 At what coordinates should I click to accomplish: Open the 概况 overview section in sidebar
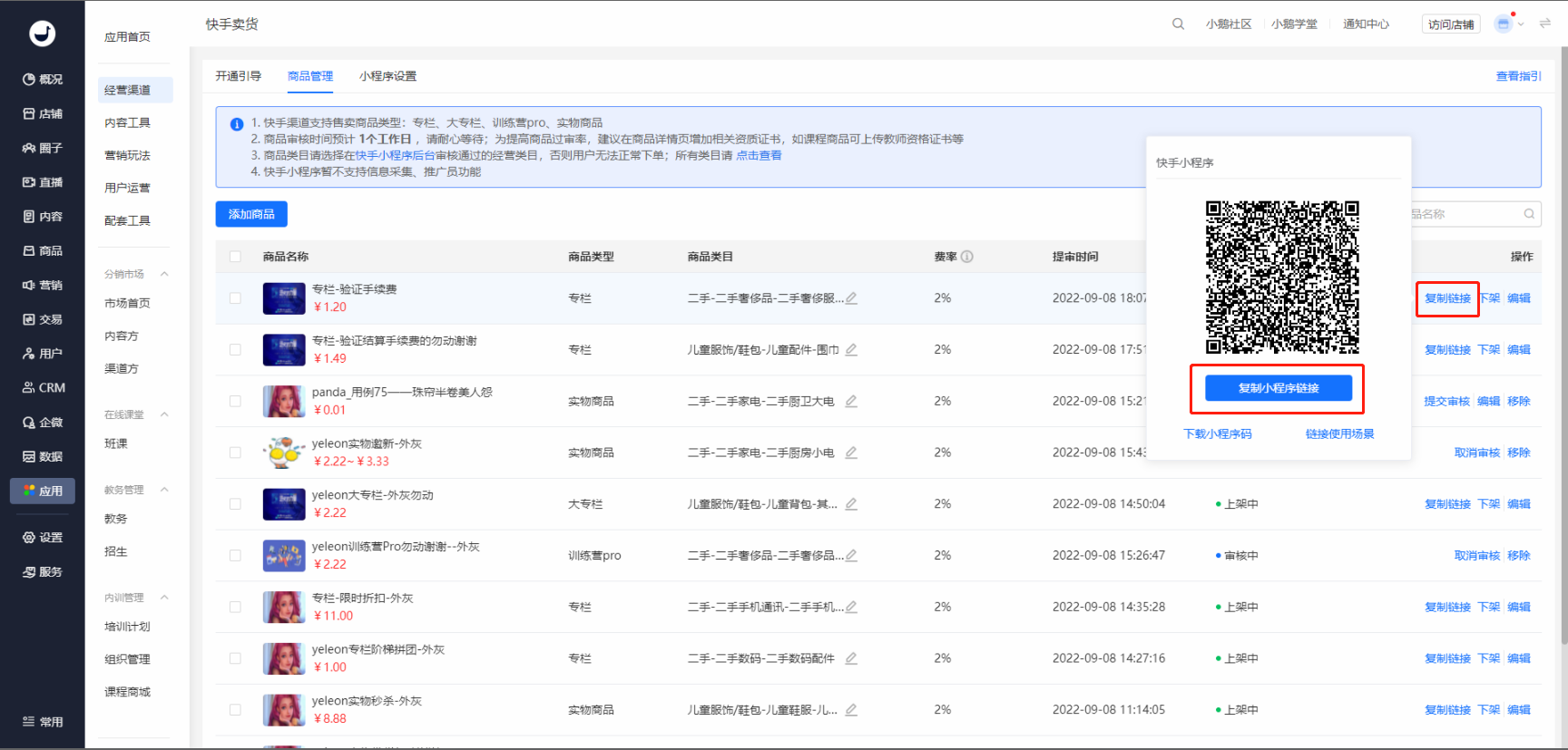coord(43,80)
